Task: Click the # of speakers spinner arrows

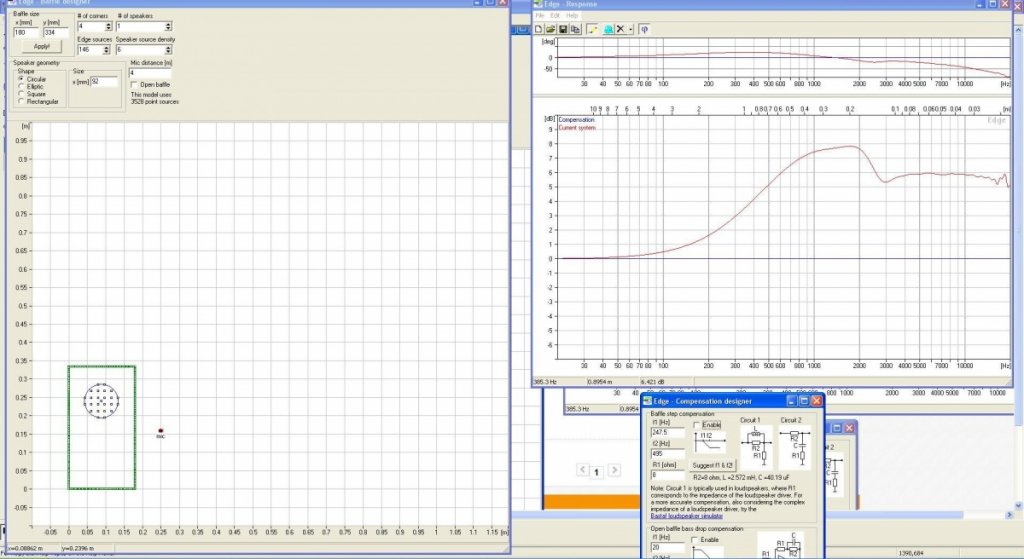Action: (x=168, y=27)
